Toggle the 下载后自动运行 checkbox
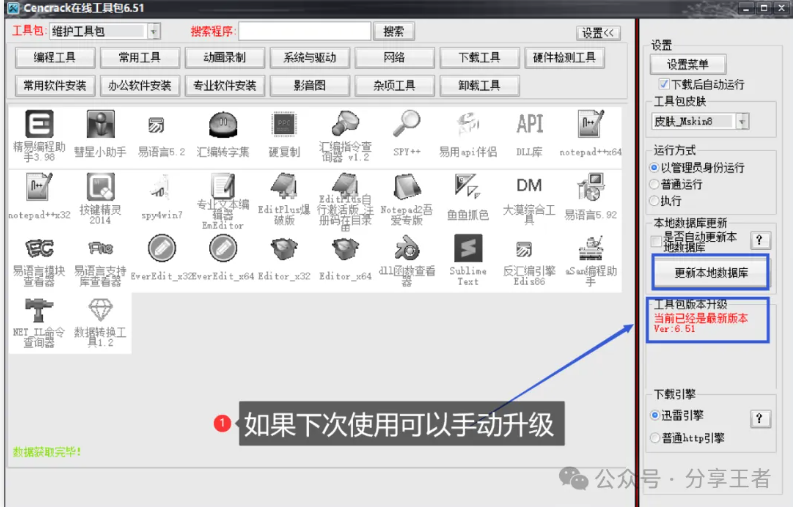 [664, 84]
